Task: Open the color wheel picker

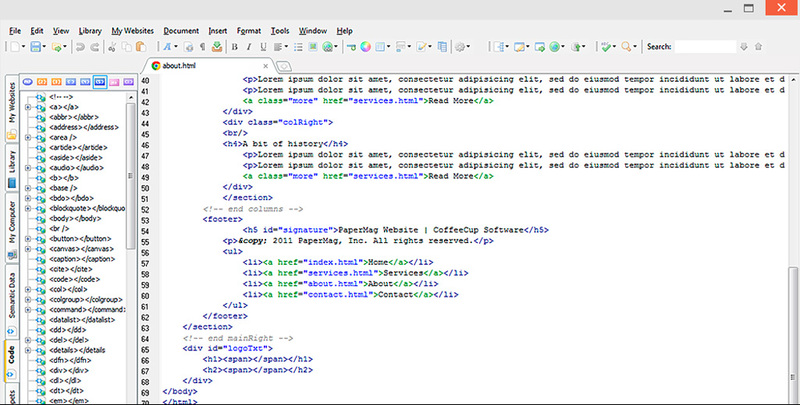Action: (x=365, y=47)
